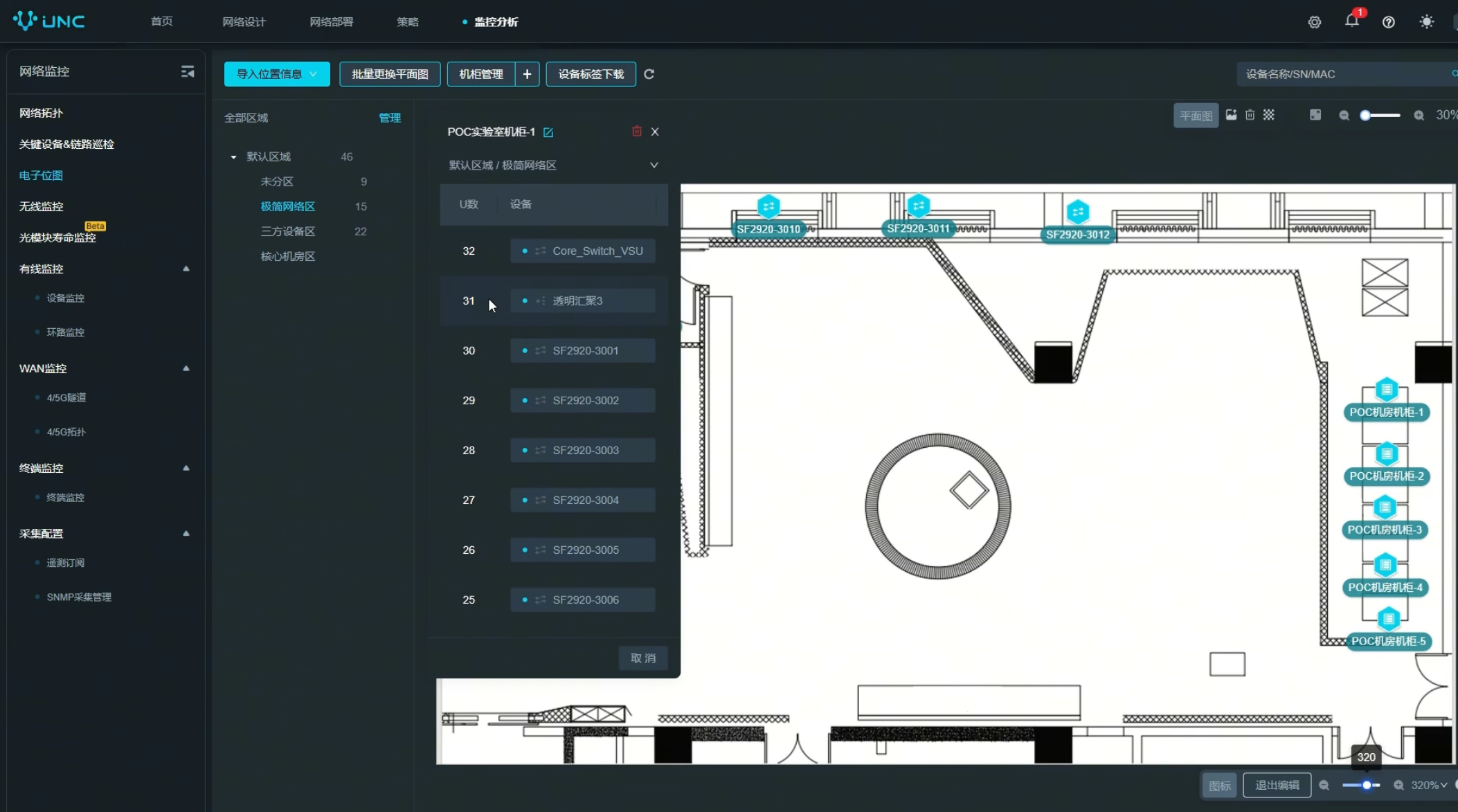Click the upload floor plan image icon
Screen dimensions: 1458x812
tap(1231, 115)
